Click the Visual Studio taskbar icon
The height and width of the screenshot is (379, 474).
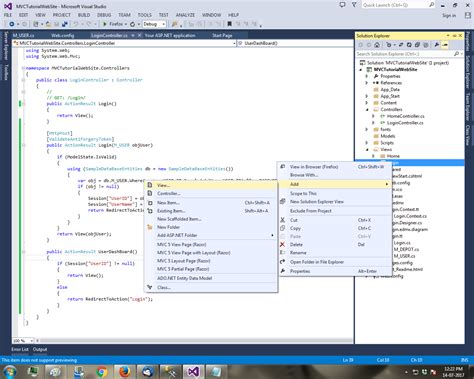pos(192,371)
